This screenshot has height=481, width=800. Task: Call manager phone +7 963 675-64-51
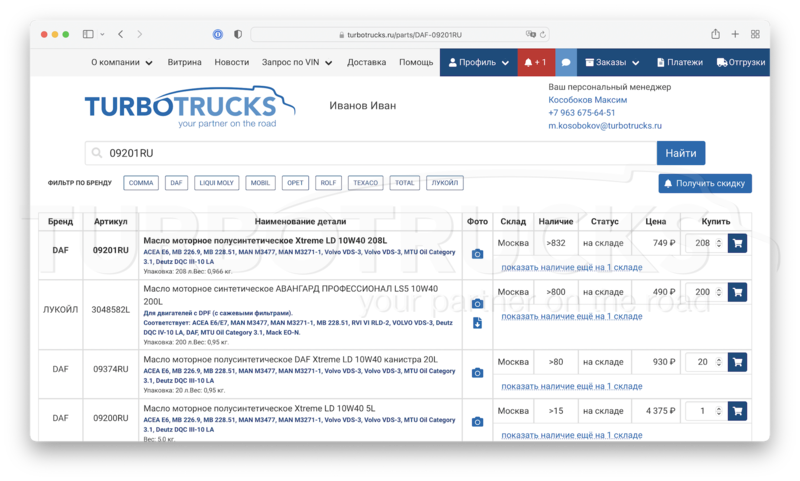581,113
